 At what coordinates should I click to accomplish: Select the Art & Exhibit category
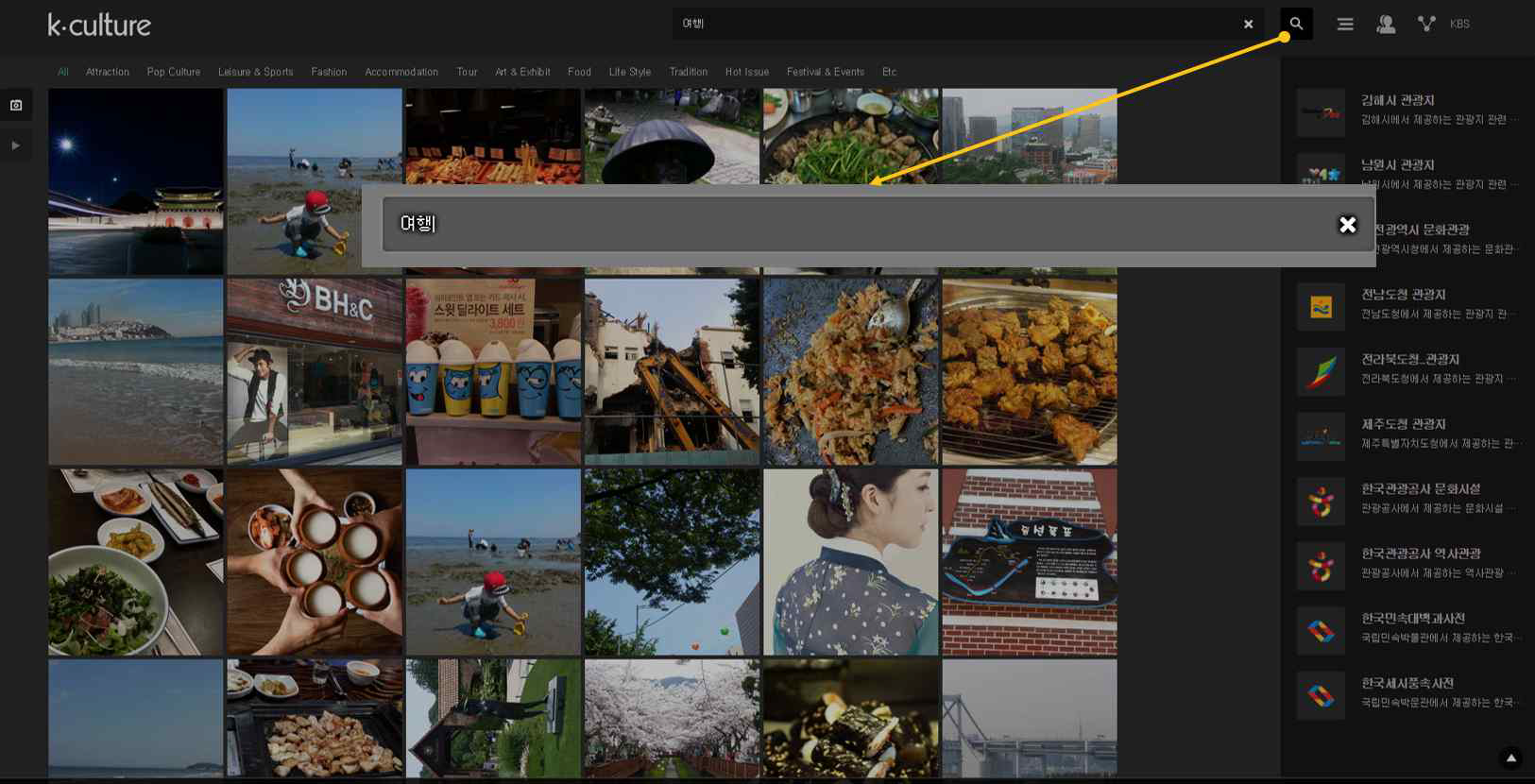(x=522, y=72)
